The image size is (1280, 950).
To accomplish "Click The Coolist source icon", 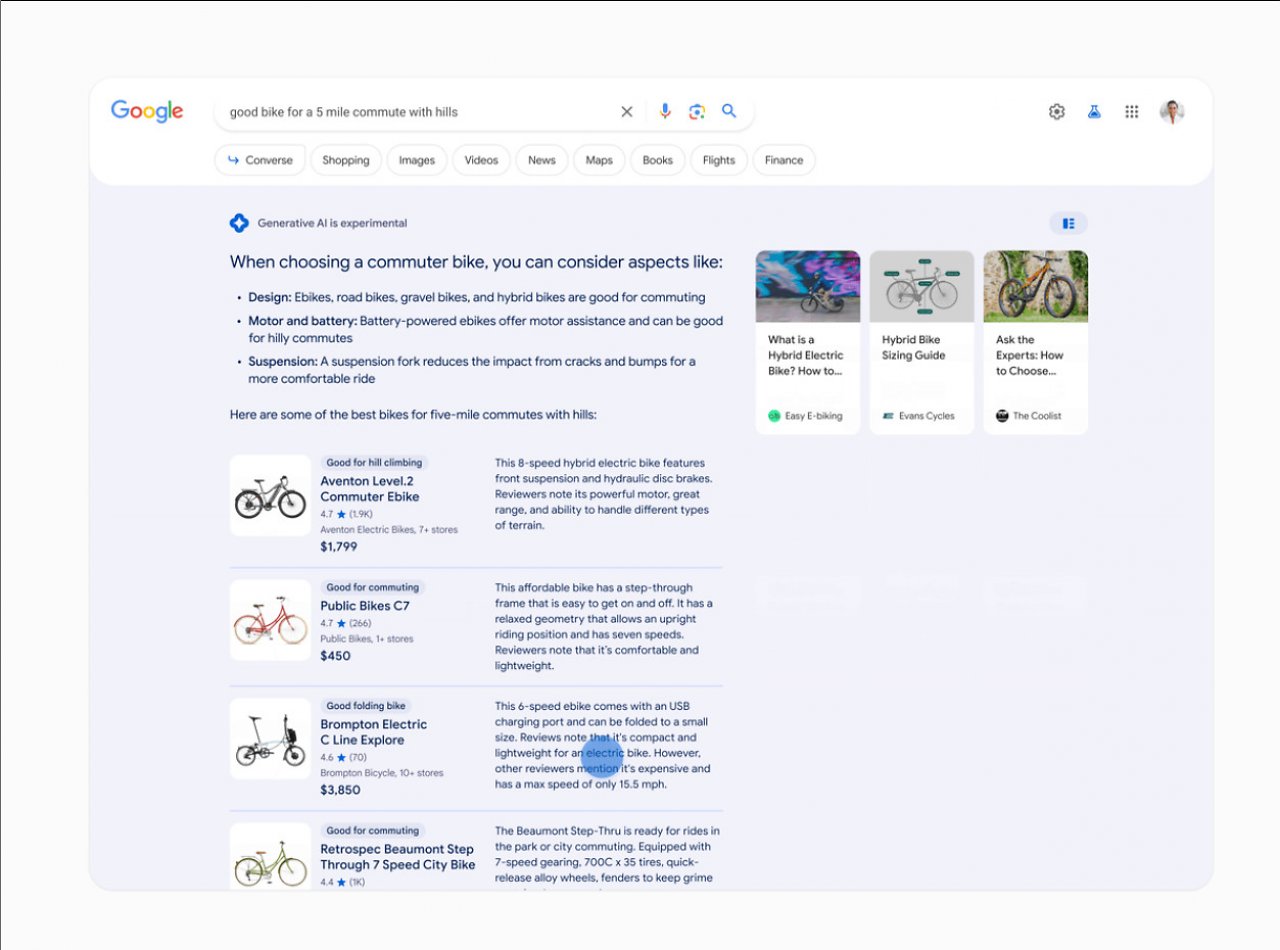I will coord(1002,416).
